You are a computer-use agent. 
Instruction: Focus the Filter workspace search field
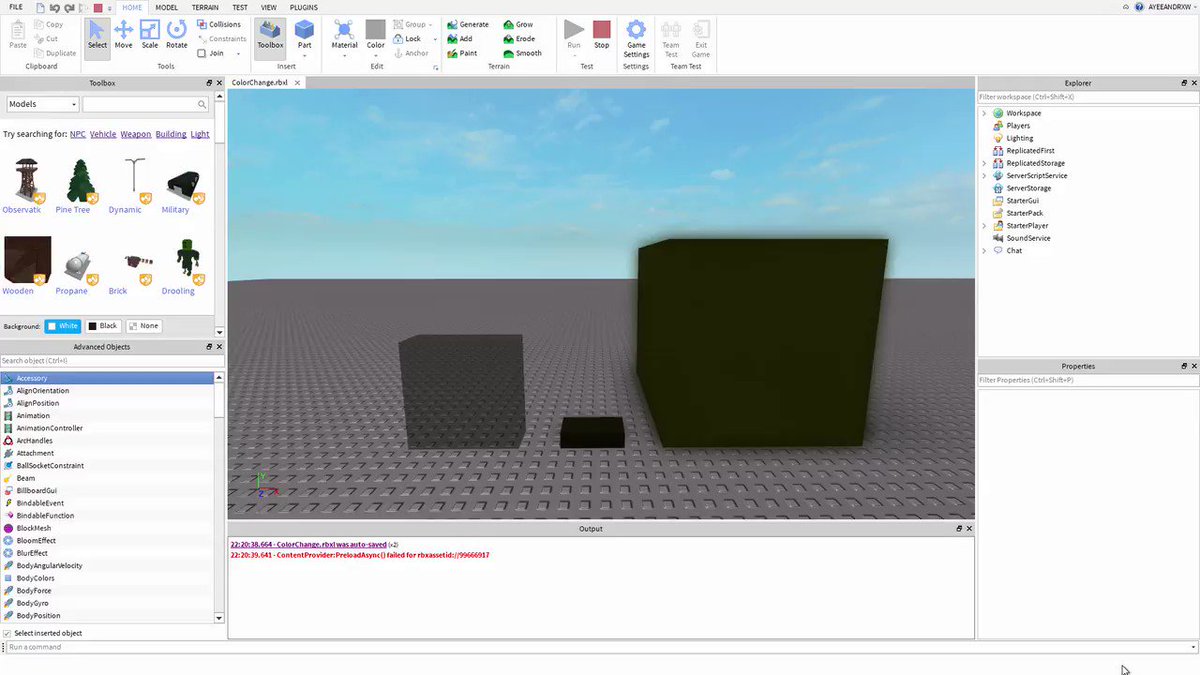(1087, 97)
